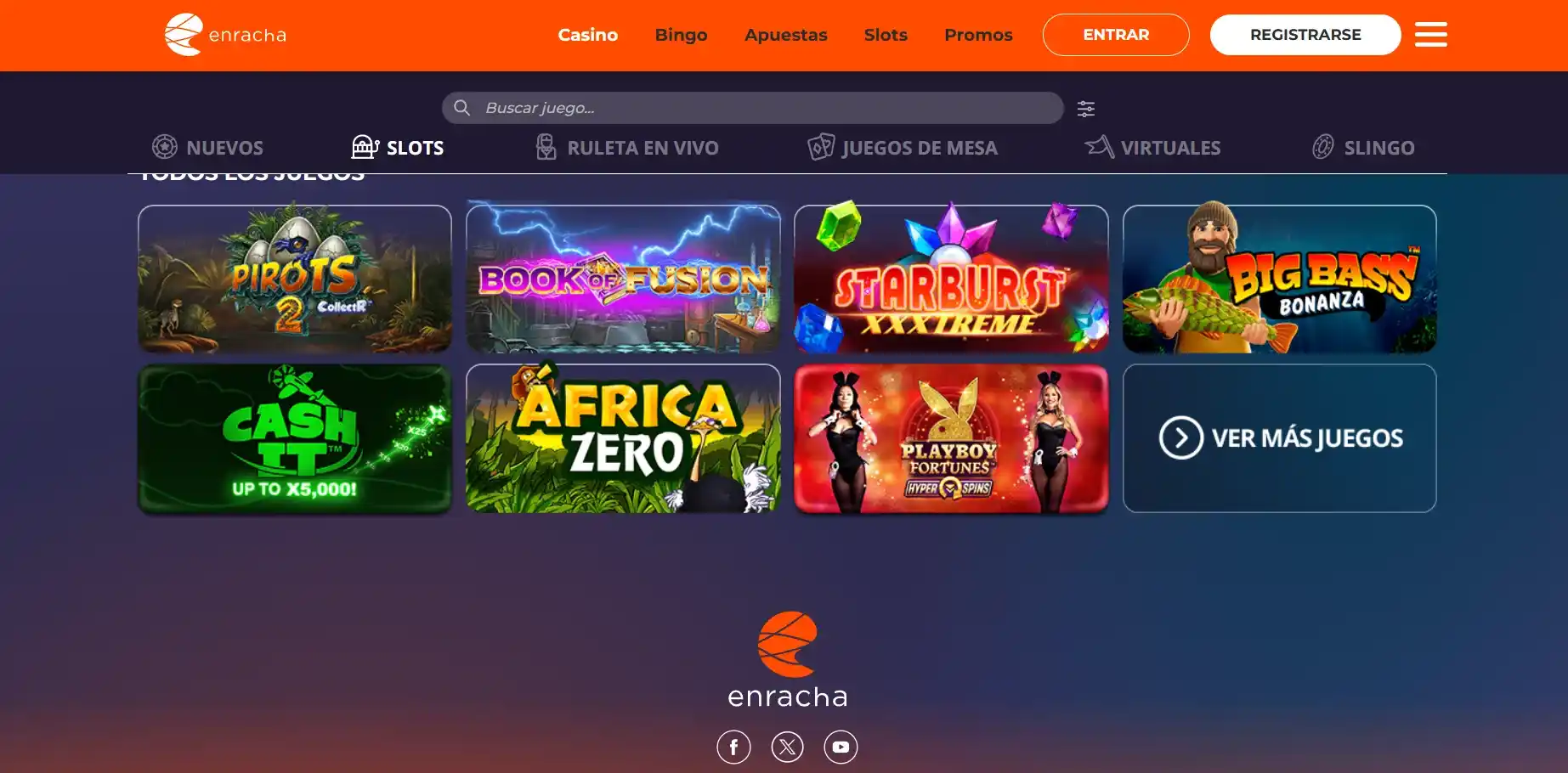Image resolution: width=1568 pixels, height=773 pixels.
Task: Select the SLINGO category tab
Action: [1363, 147]
